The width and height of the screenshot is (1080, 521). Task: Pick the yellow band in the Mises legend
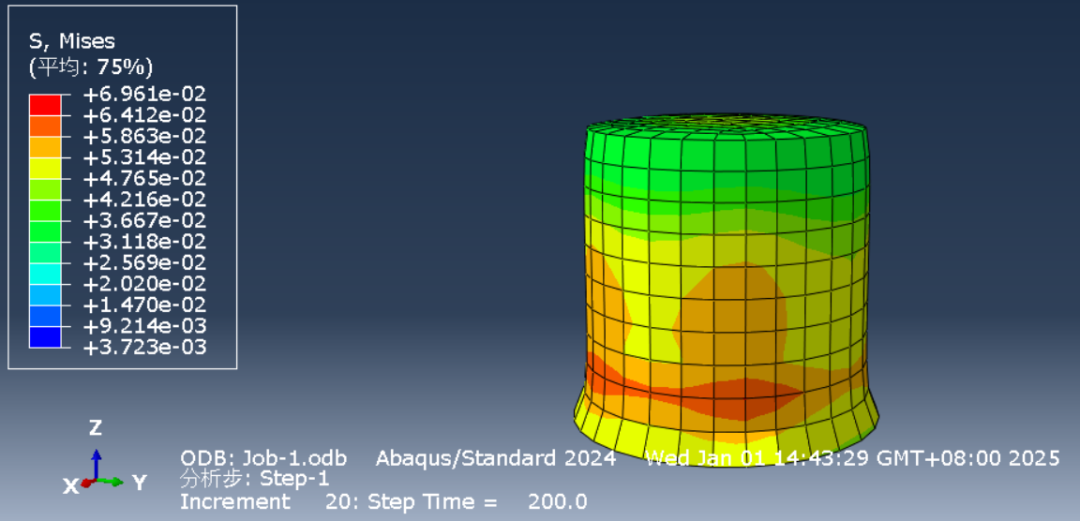[x=45, y=168]
